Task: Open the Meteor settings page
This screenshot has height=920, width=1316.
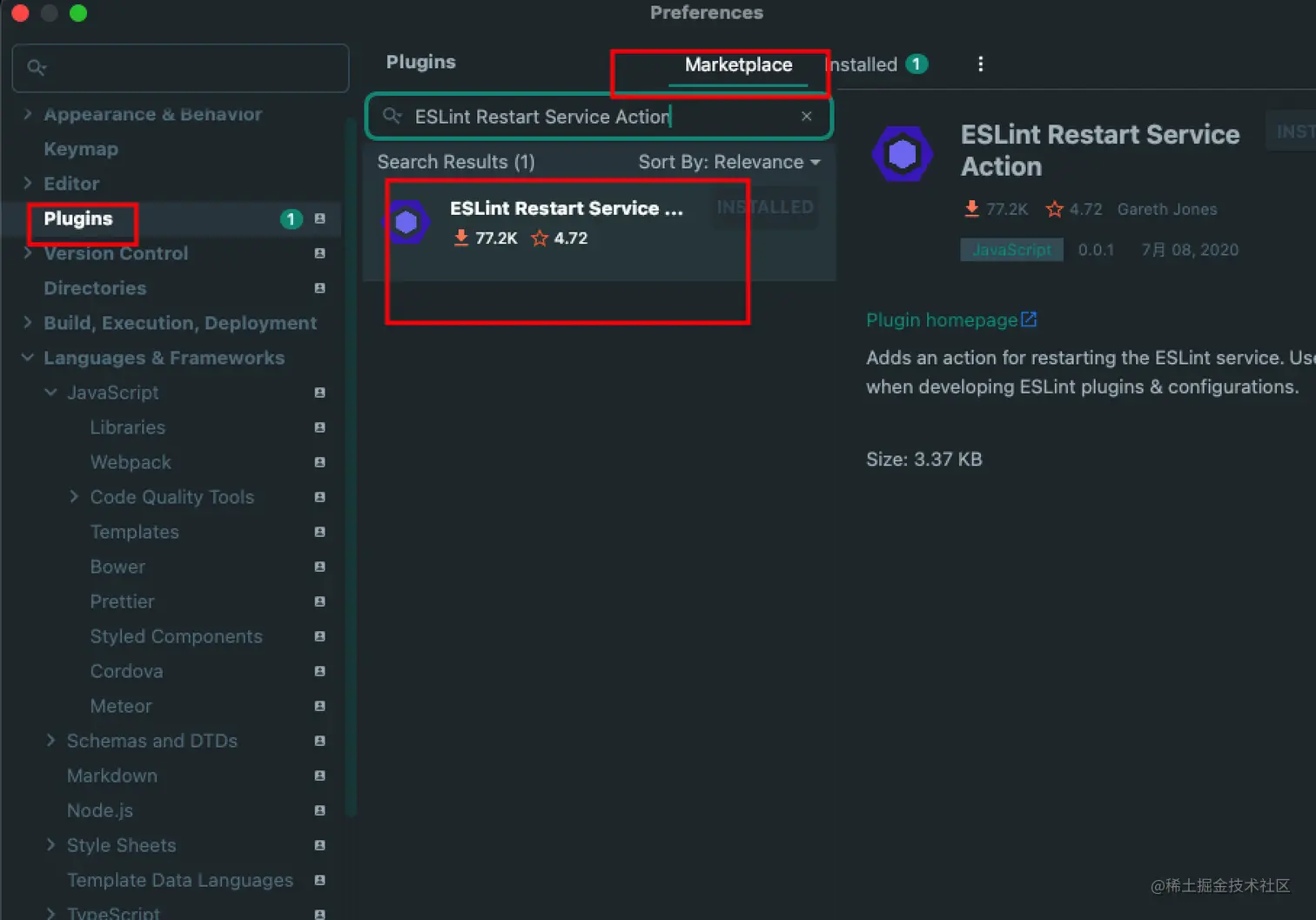Action: (121, 706)
